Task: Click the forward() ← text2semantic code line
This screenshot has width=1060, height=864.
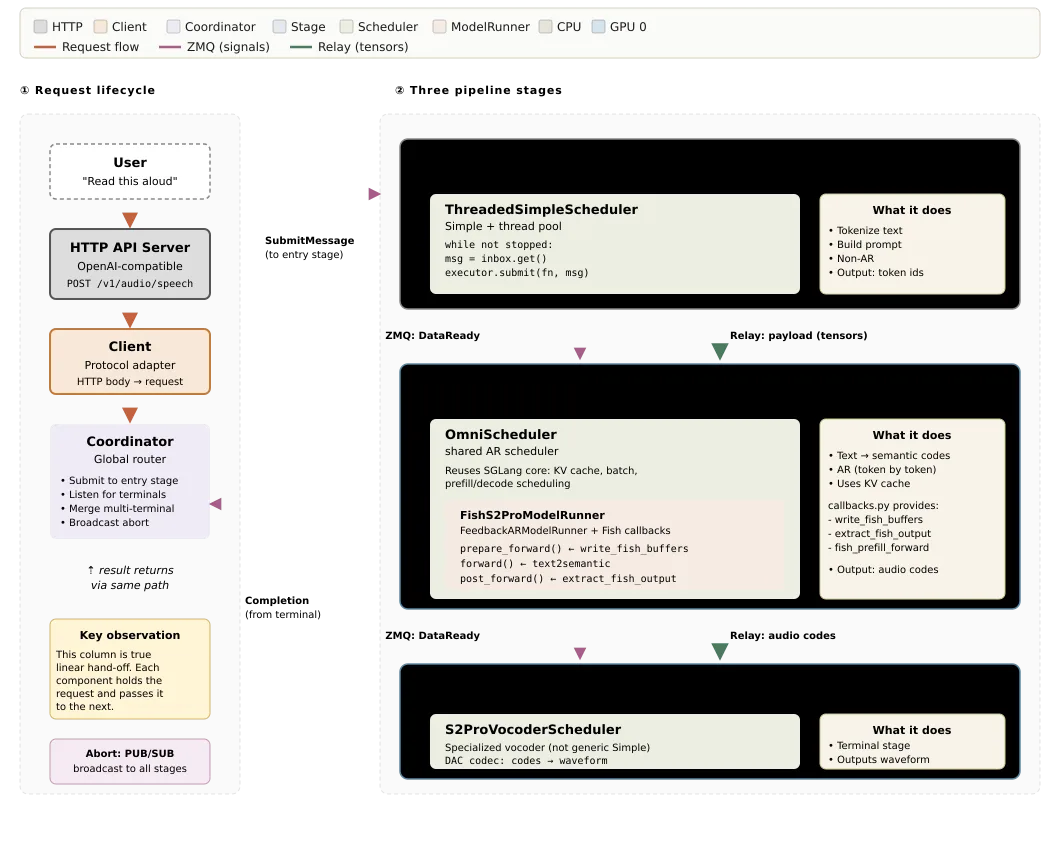Action: pos(535,563)
